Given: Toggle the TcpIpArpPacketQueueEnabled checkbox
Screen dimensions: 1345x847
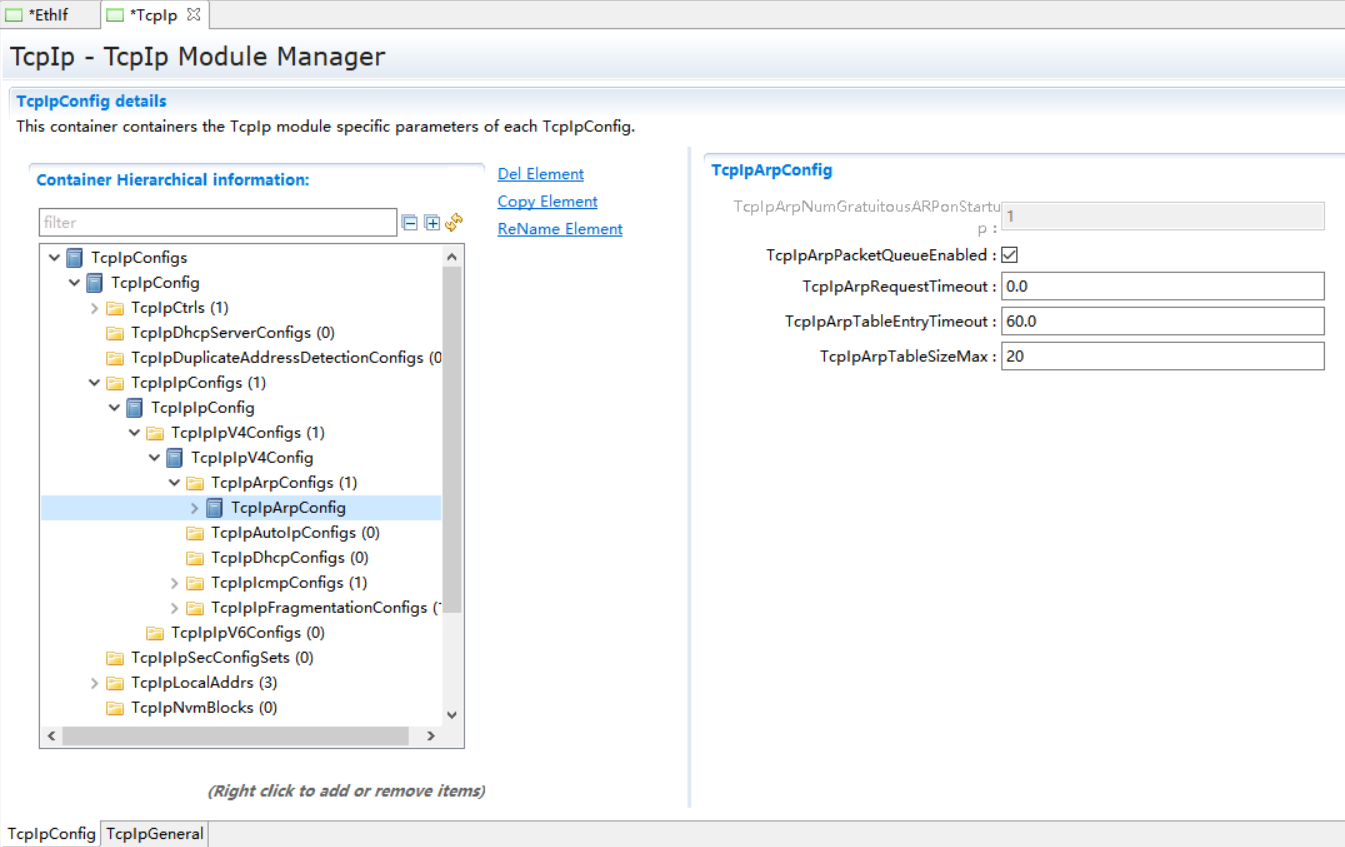Looking at the screenshot, I should (1010, 255).
